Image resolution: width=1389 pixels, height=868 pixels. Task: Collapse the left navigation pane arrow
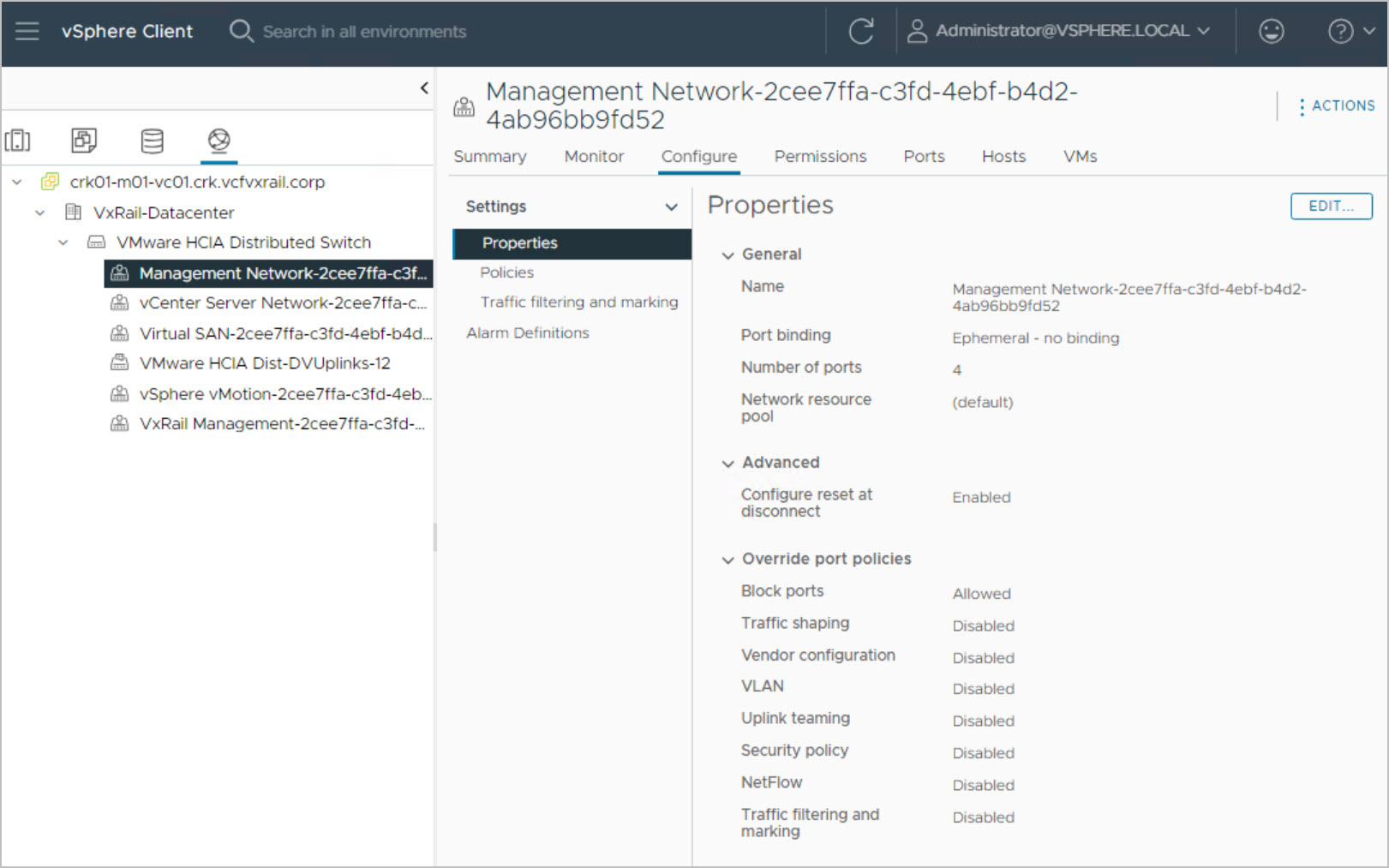[424, 87]
